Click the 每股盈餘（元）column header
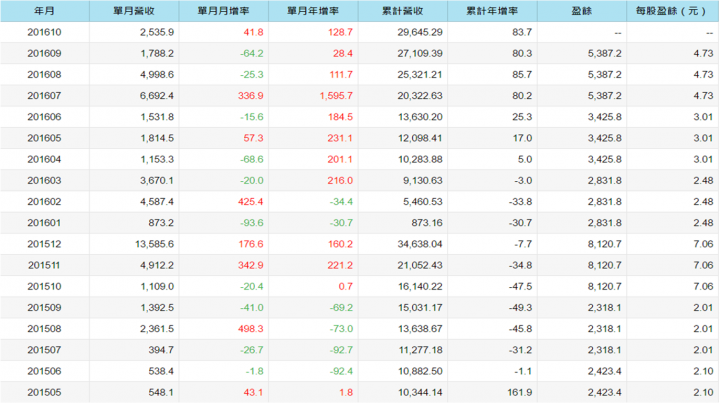The height and width of the screenshot is (403, 720). tap(672, 11)
